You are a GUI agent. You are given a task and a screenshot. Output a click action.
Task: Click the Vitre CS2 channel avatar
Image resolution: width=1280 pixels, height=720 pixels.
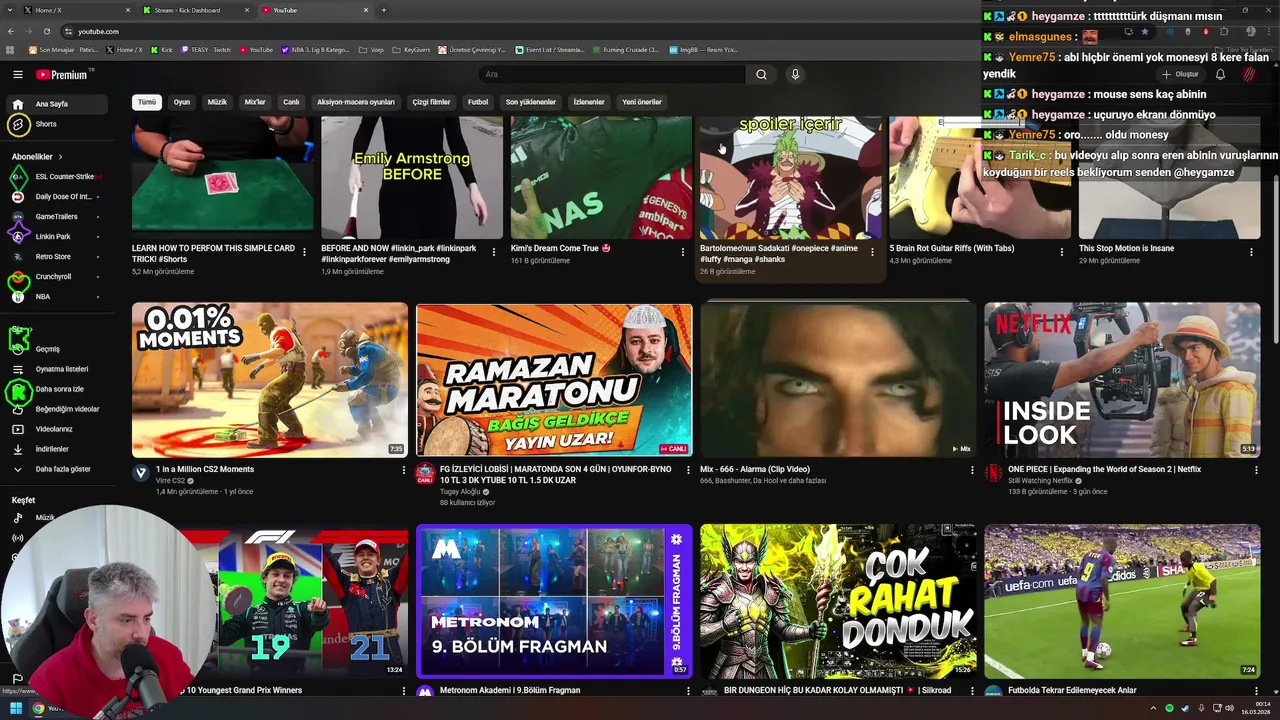pos(141,473)
